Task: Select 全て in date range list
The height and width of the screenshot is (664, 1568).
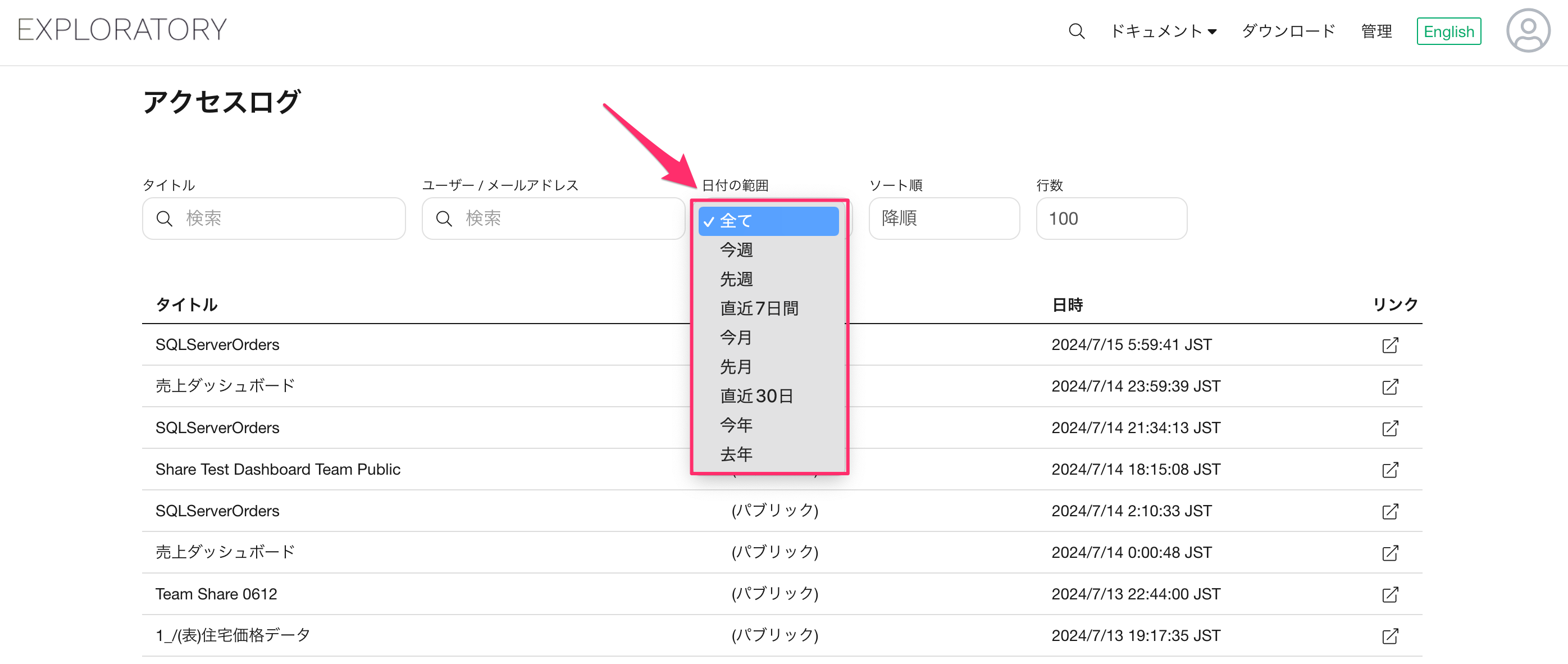Action: pos(768,221)
